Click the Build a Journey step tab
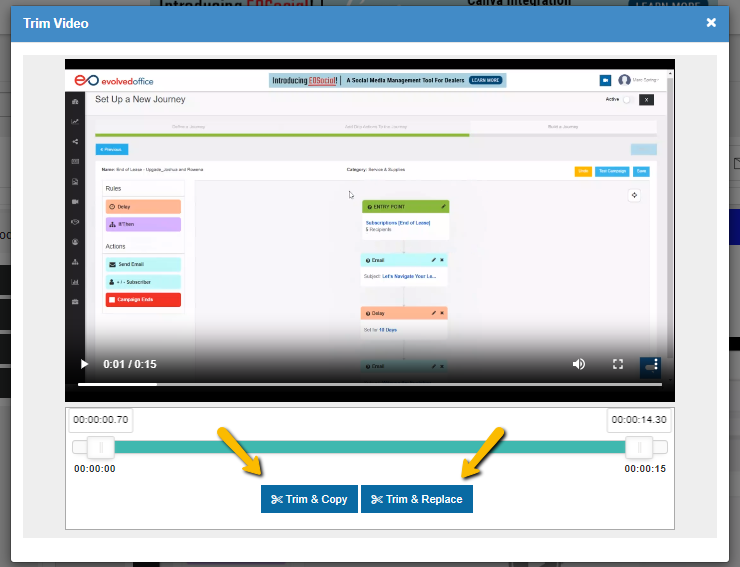This screenshot has width=740, height=567. [x=563, y=127]
